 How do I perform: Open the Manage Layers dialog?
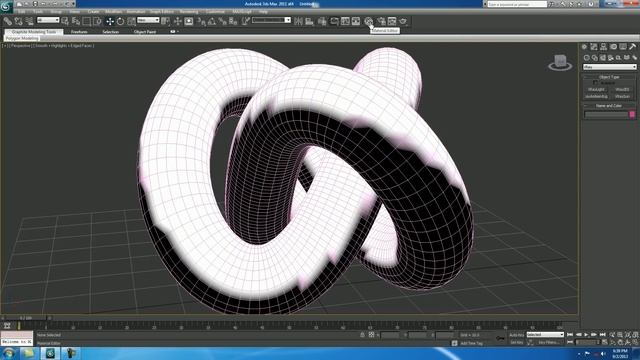322,21
